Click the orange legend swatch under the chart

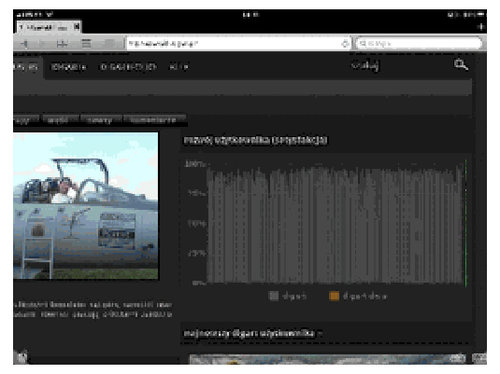coord(334,296)
